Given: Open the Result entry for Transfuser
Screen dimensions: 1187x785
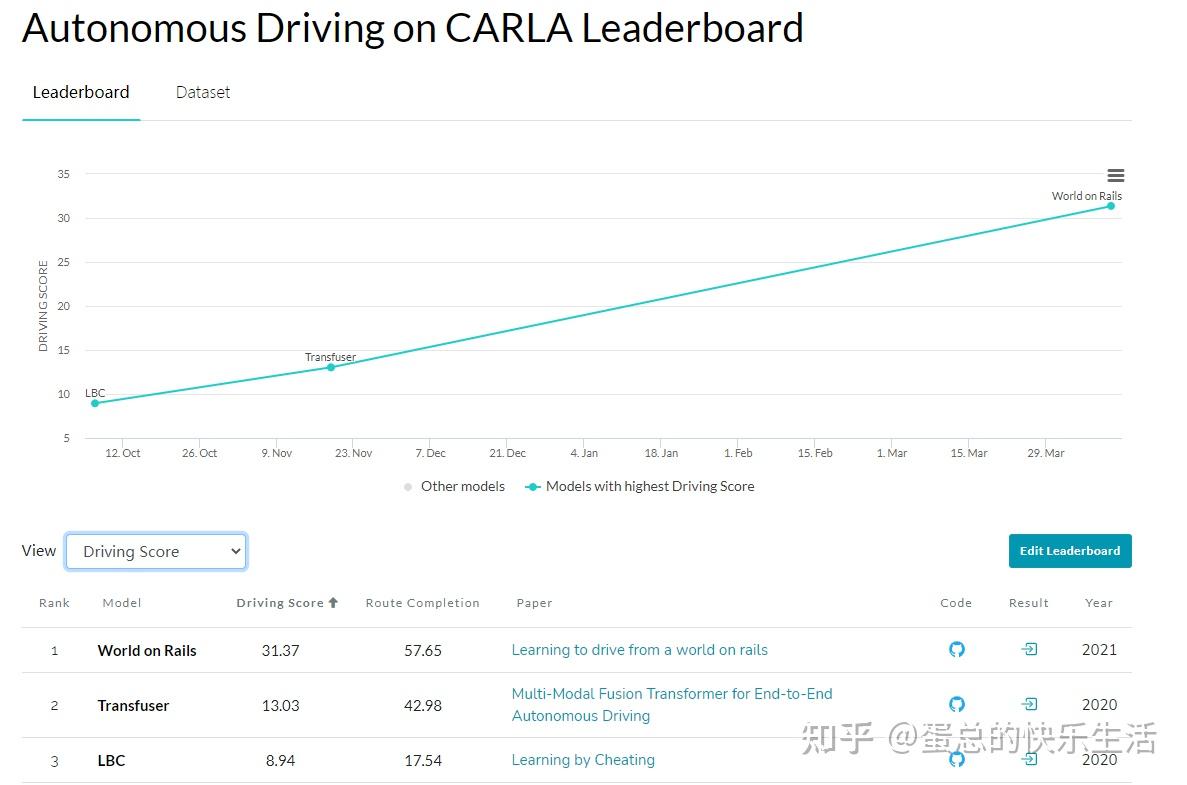Looking at the screenshot, I should coord(1029,705).
